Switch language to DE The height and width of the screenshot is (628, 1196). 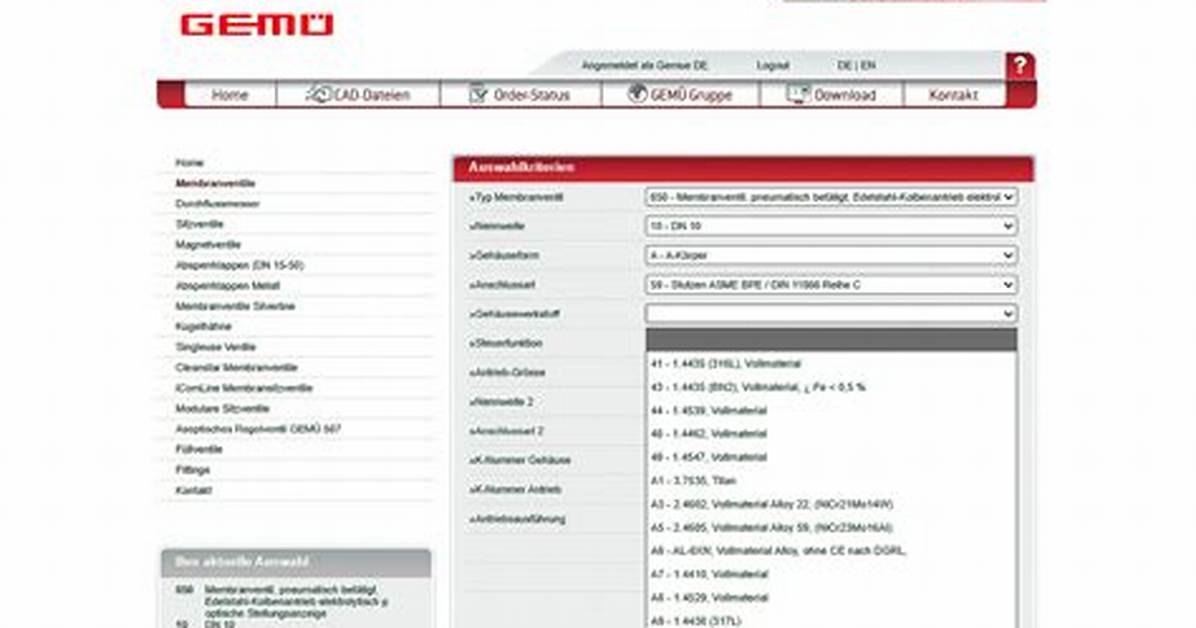pos(844,66)
